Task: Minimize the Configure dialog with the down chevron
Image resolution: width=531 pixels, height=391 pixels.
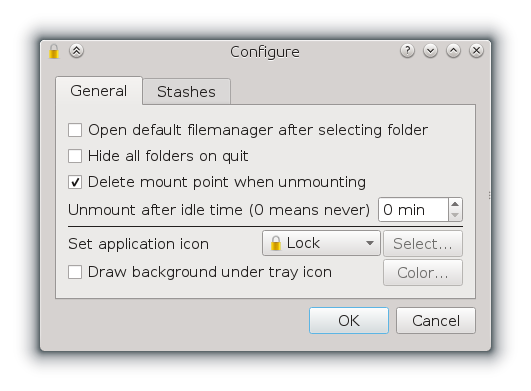Action: pyautogui.click(x=430, y=51)
